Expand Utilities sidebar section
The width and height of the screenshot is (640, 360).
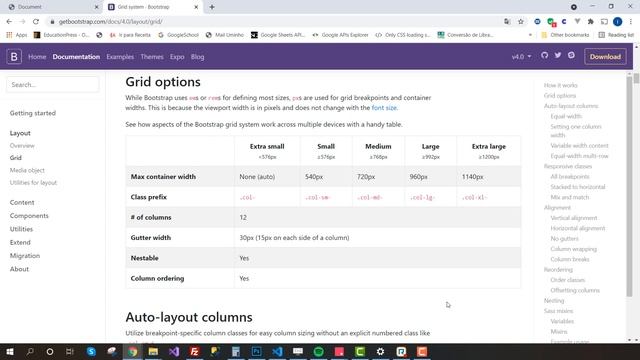coord(21,229)
